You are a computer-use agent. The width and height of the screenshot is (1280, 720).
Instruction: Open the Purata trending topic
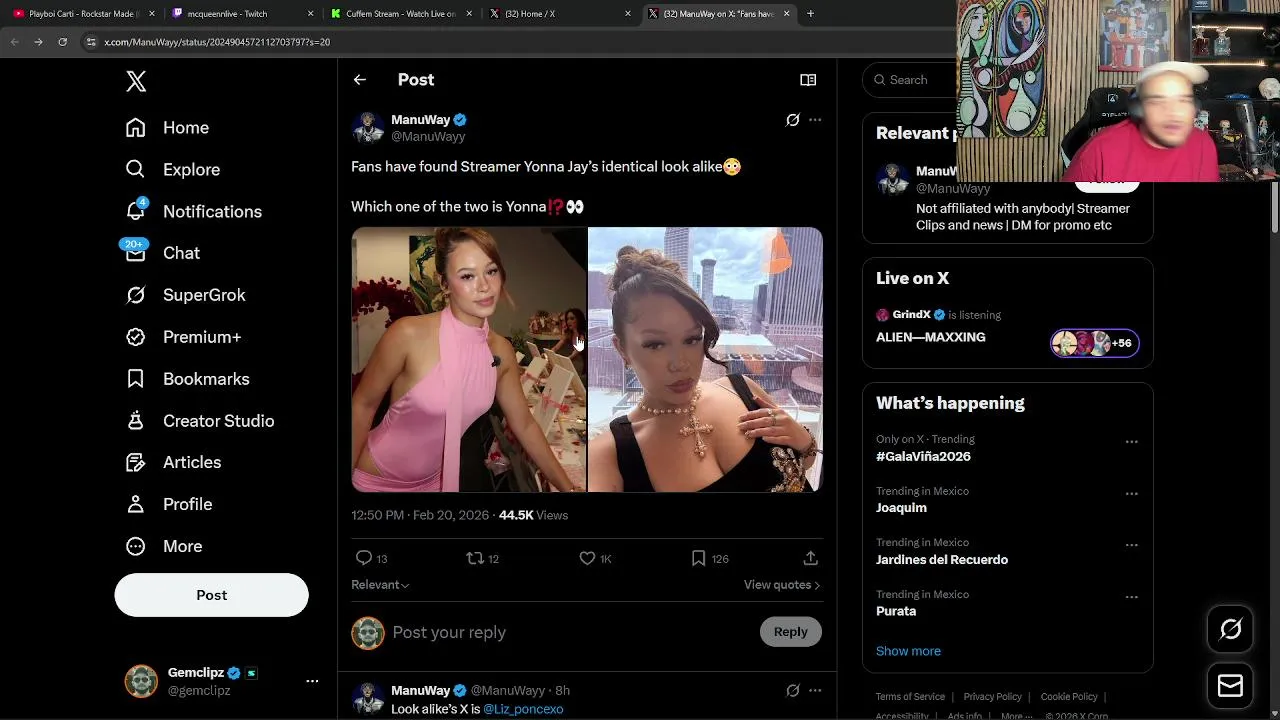point(896,611)
